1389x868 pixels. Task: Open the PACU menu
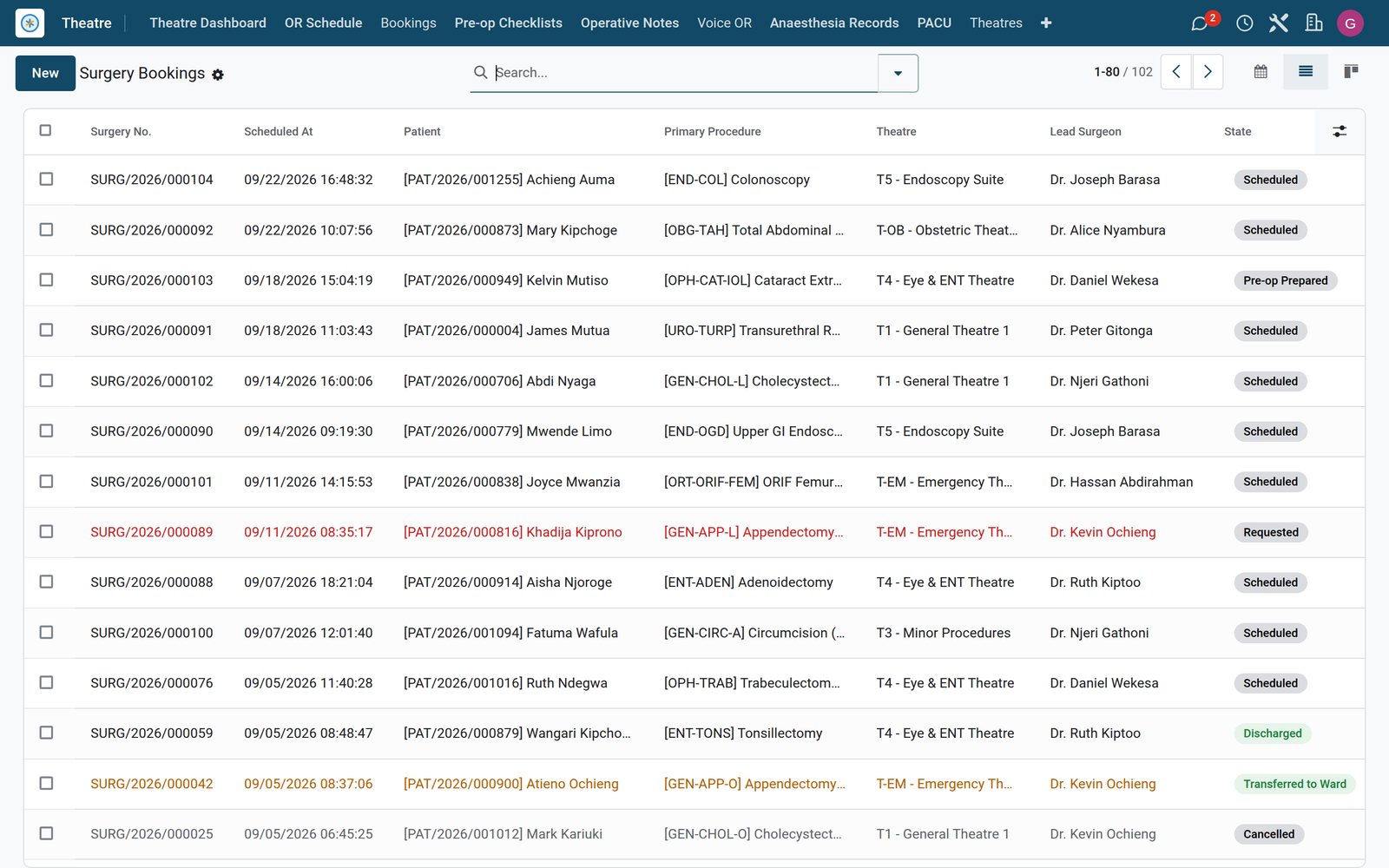tap(934, 23)
